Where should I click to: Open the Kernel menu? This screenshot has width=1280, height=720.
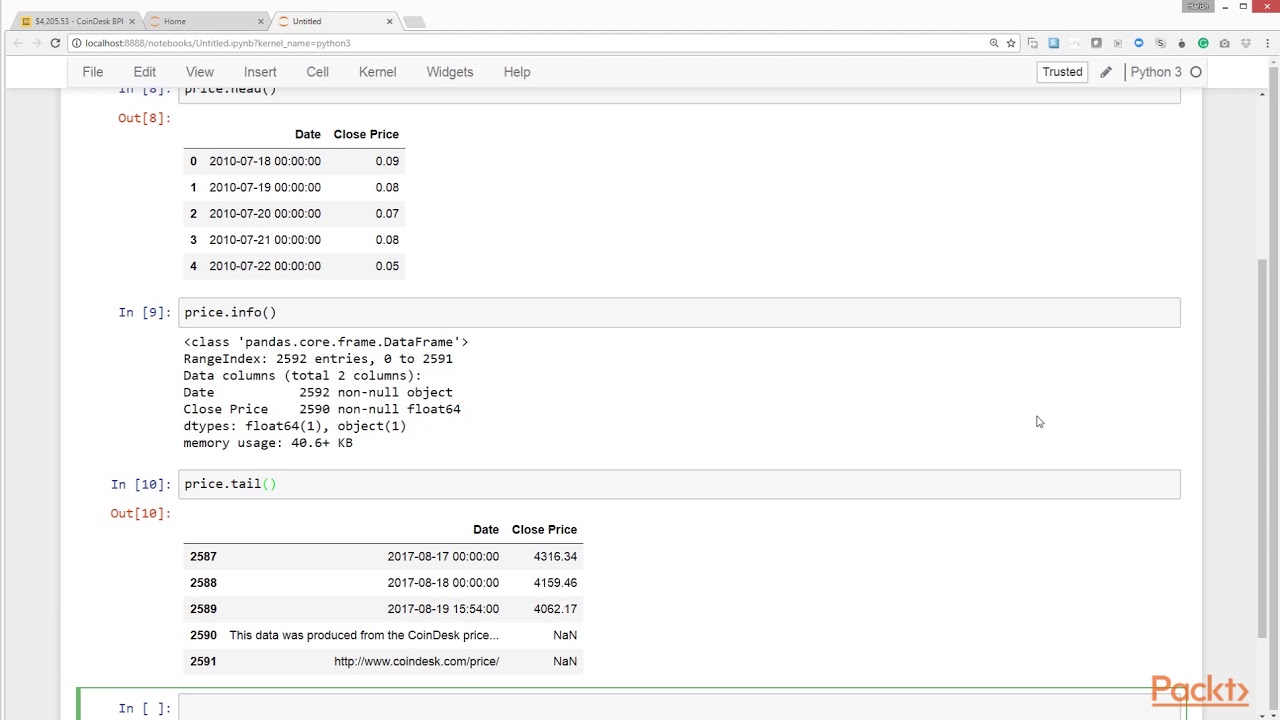click(378, 72)
